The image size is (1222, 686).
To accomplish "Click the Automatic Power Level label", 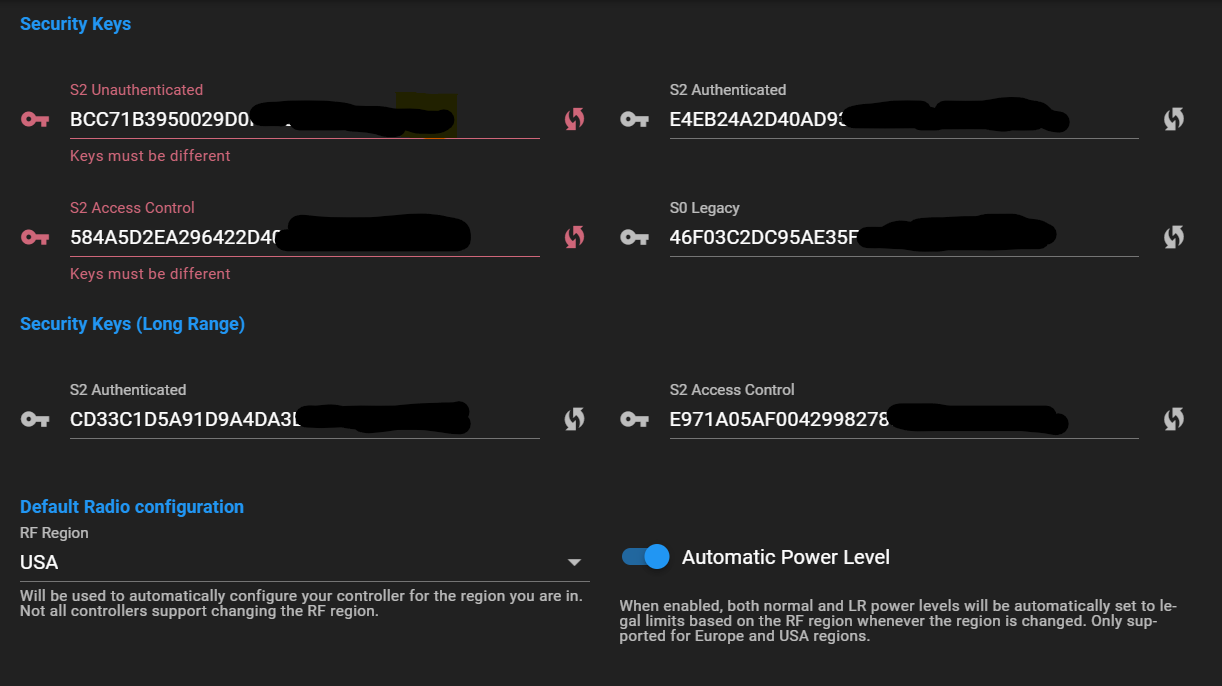I will click(785, 557).
